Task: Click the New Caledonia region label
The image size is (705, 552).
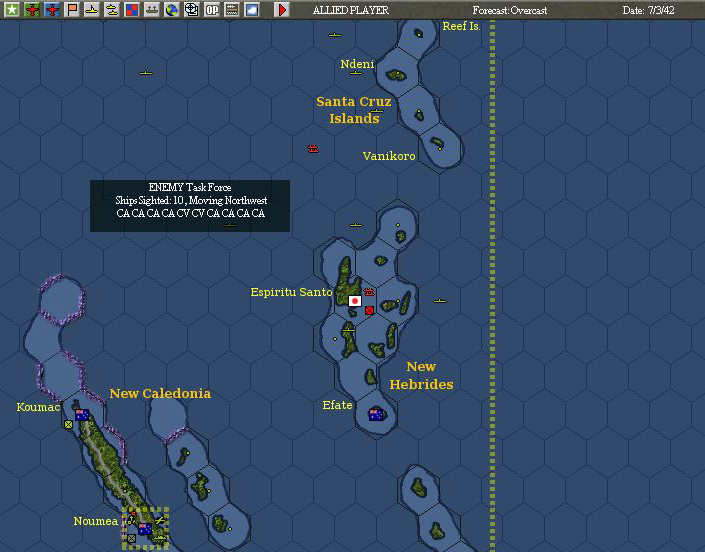Action: tap(160, 393)
